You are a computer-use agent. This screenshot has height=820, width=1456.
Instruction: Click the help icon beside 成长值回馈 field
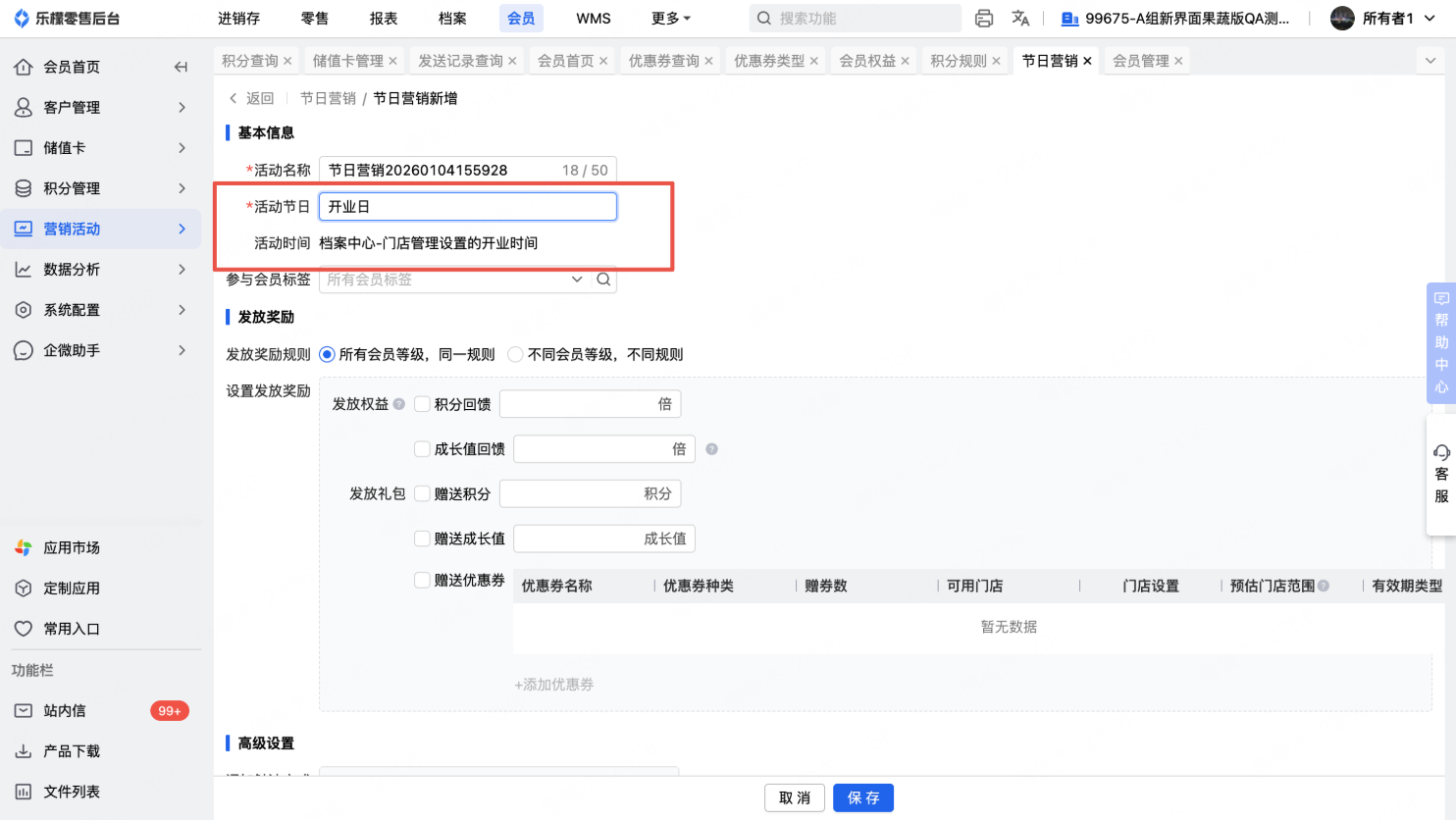coord(712,449)
